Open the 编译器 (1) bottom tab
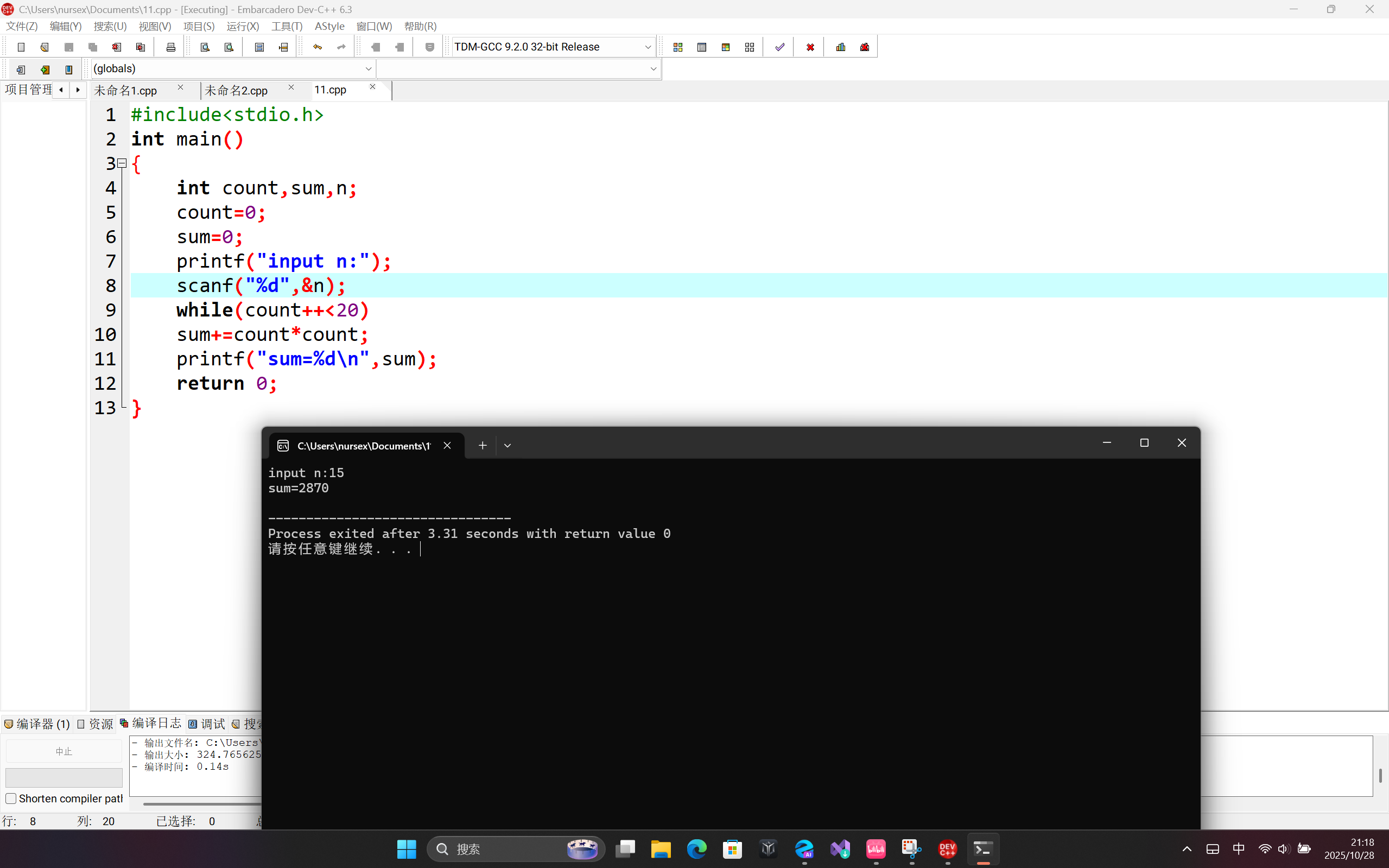1389x868 pixels. [37, 724]
